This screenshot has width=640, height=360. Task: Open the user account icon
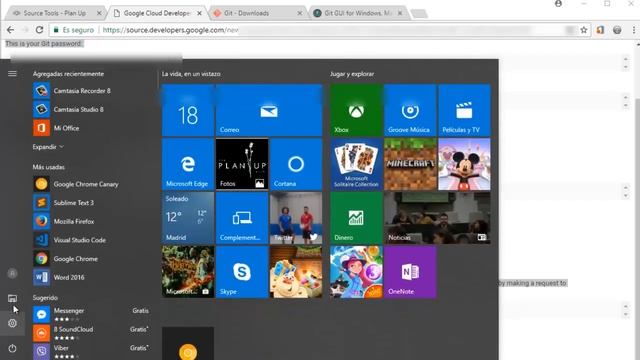coord(12,273)
